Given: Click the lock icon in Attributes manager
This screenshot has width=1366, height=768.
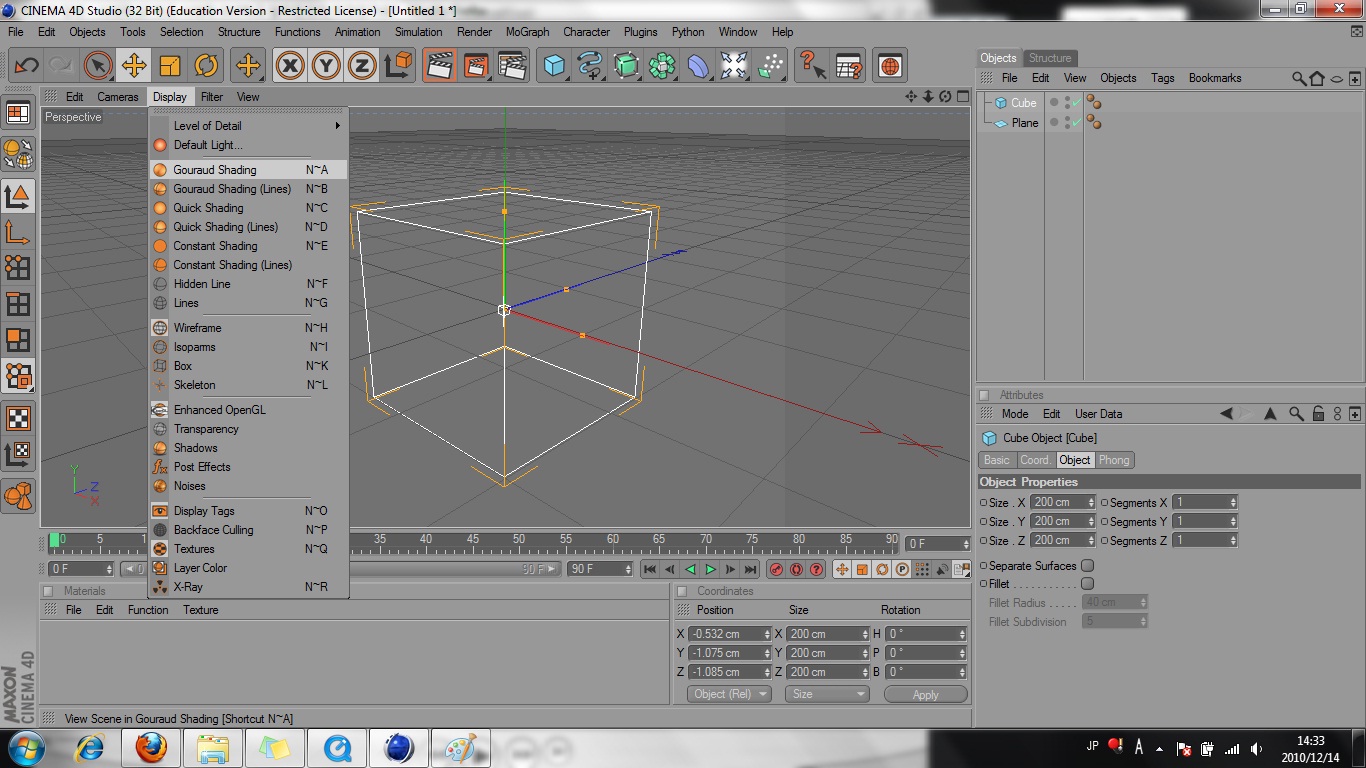Looking at the screenshot, I should [x=1318, y=414].
